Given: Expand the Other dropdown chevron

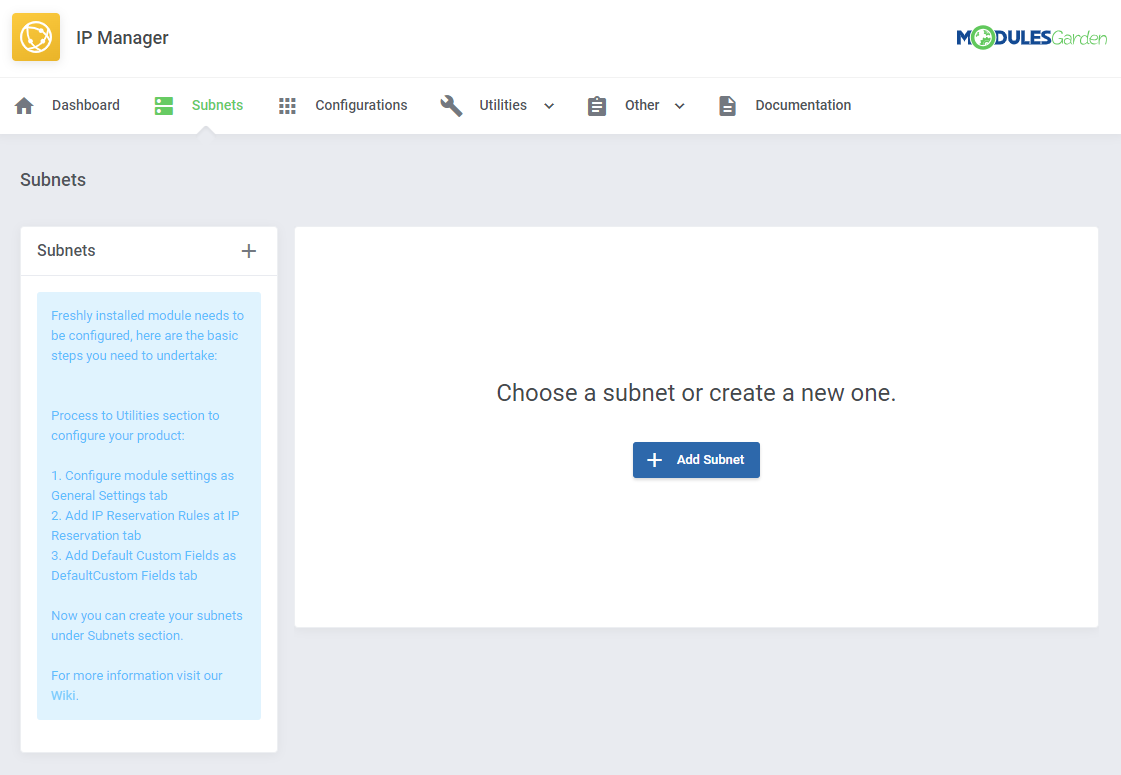Looking at the screenshot, I should pyautogui.click(x=680, y=106).
